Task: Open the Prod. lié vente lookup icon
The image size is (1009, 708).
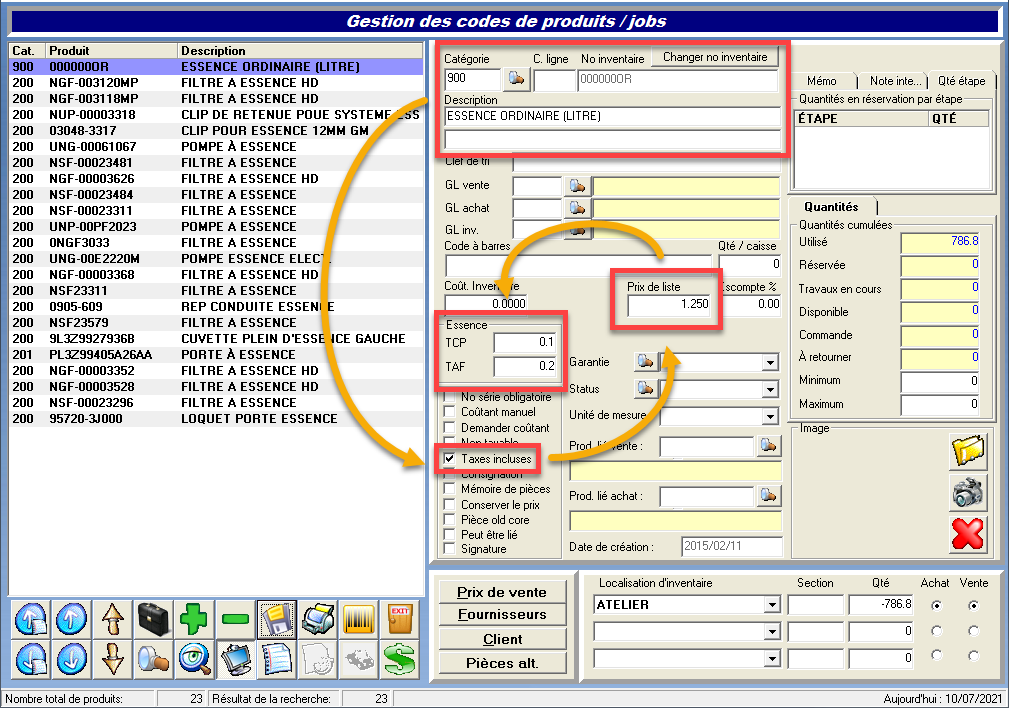Action: (768, 445)
